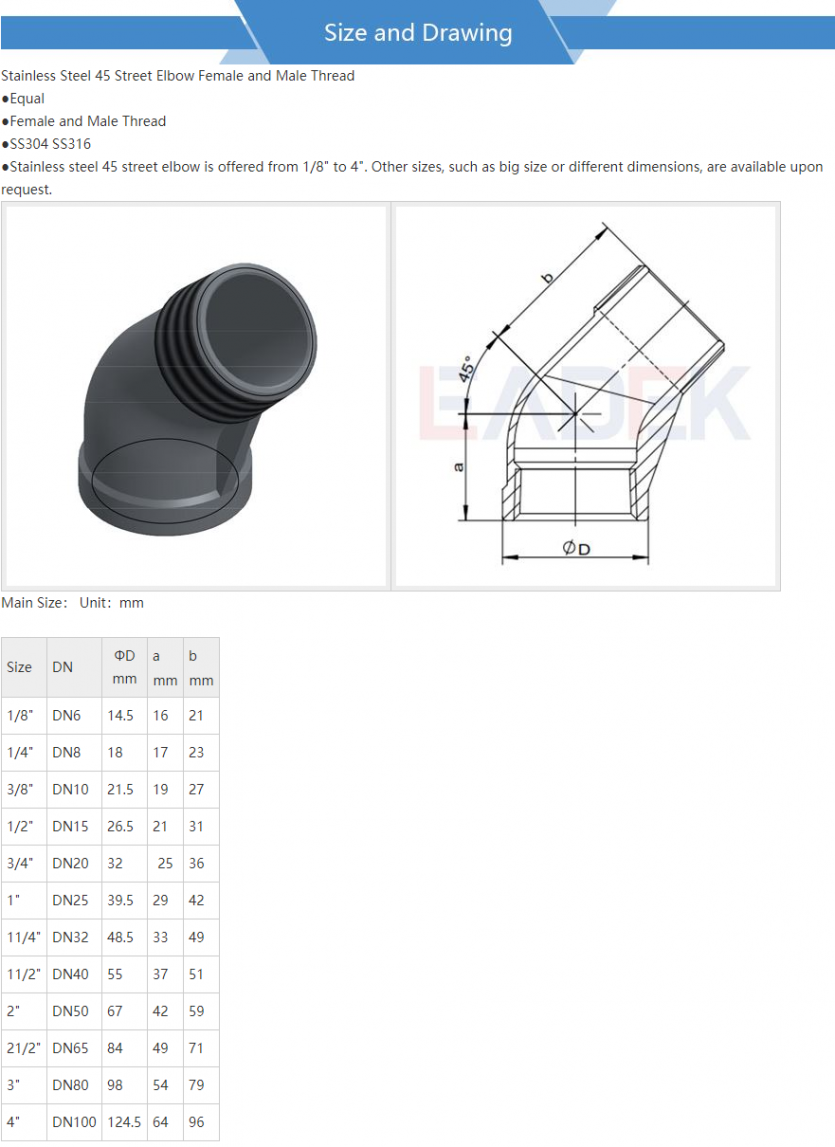The image size is (835, 1147).
Task: Click the DN25 cell
Action: click(x=74, y=900)
